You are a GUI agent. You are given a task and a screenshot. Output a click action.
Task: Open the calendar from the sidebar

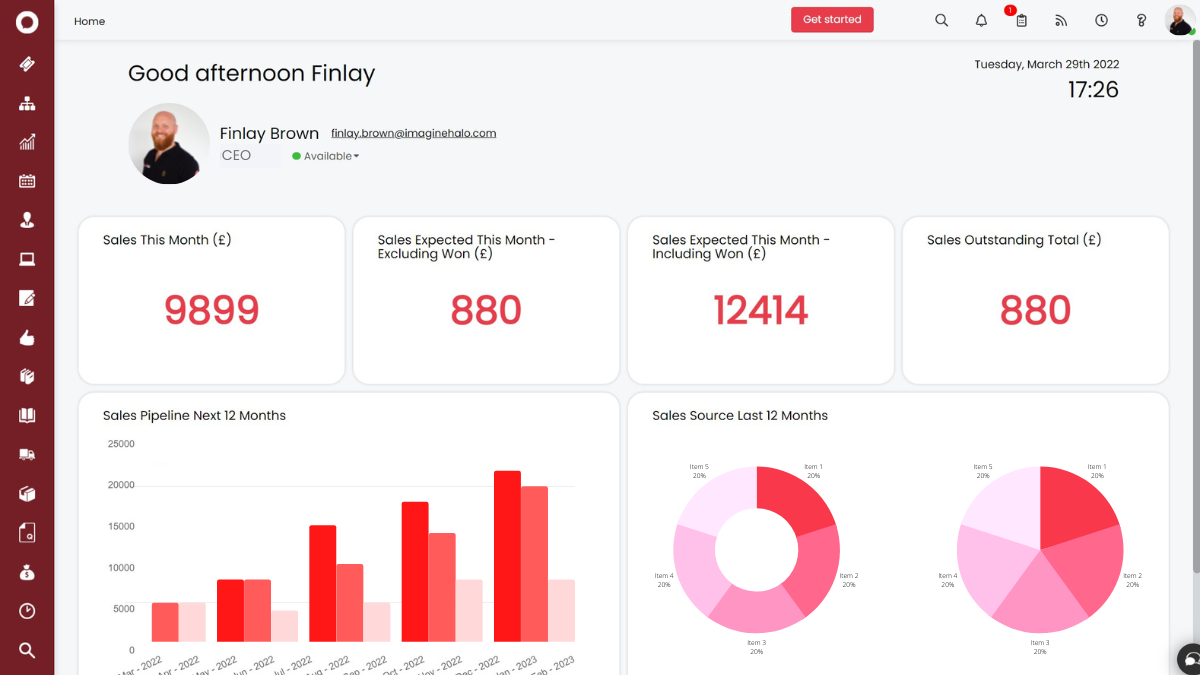click(26, 181)
